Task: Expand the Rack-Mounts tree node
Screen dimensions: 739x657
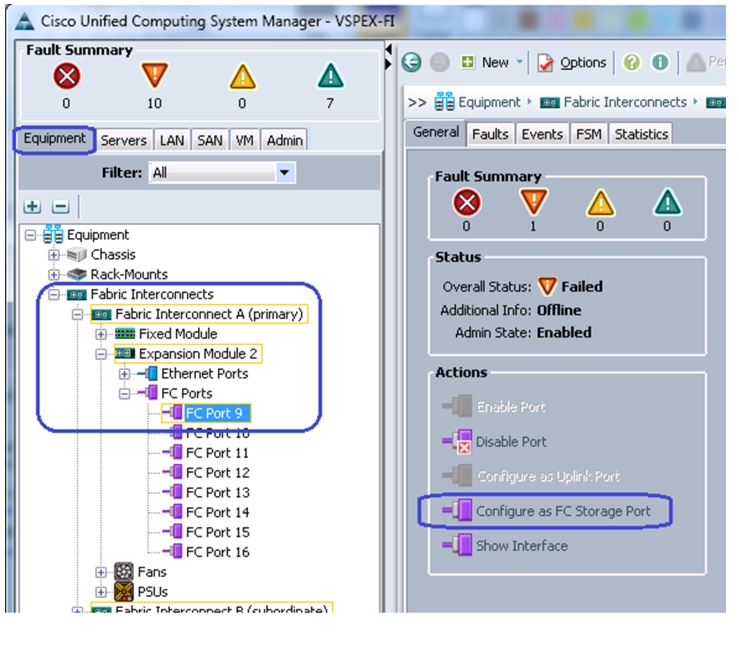Action: pos(54,274)
